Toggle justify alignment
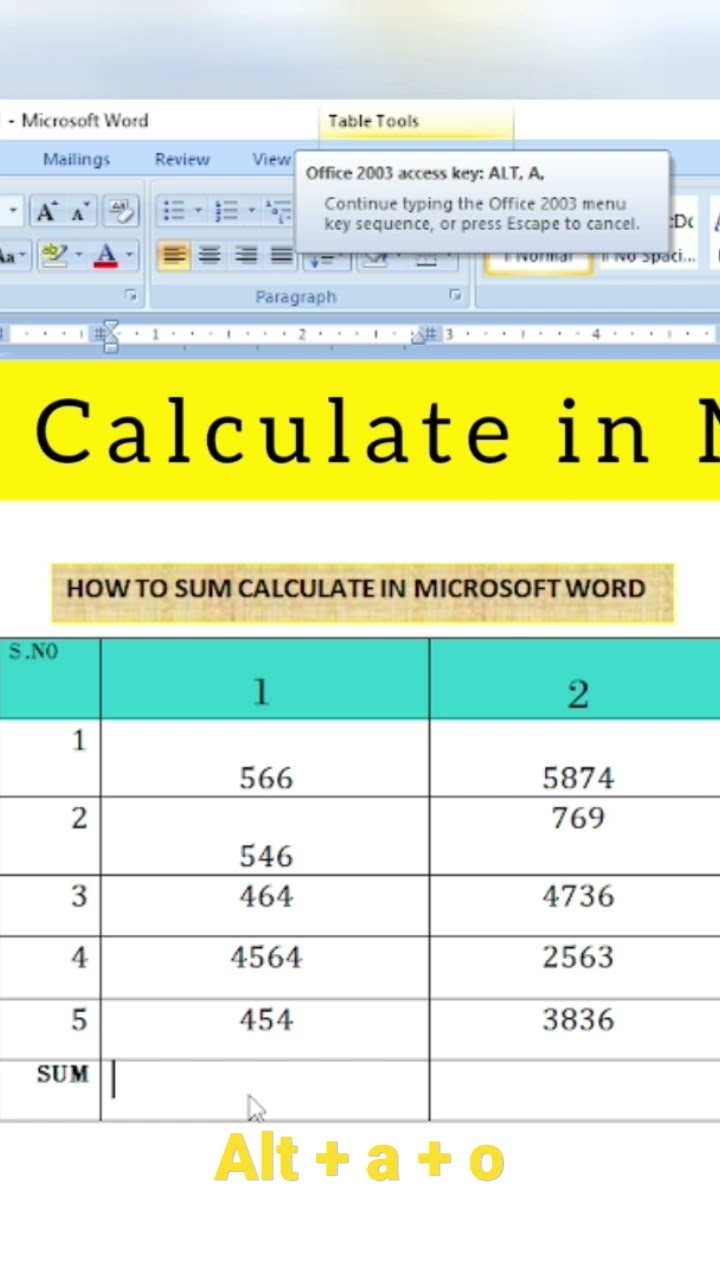The width and height of the screenshot is (720, 1280). point(281,256)
